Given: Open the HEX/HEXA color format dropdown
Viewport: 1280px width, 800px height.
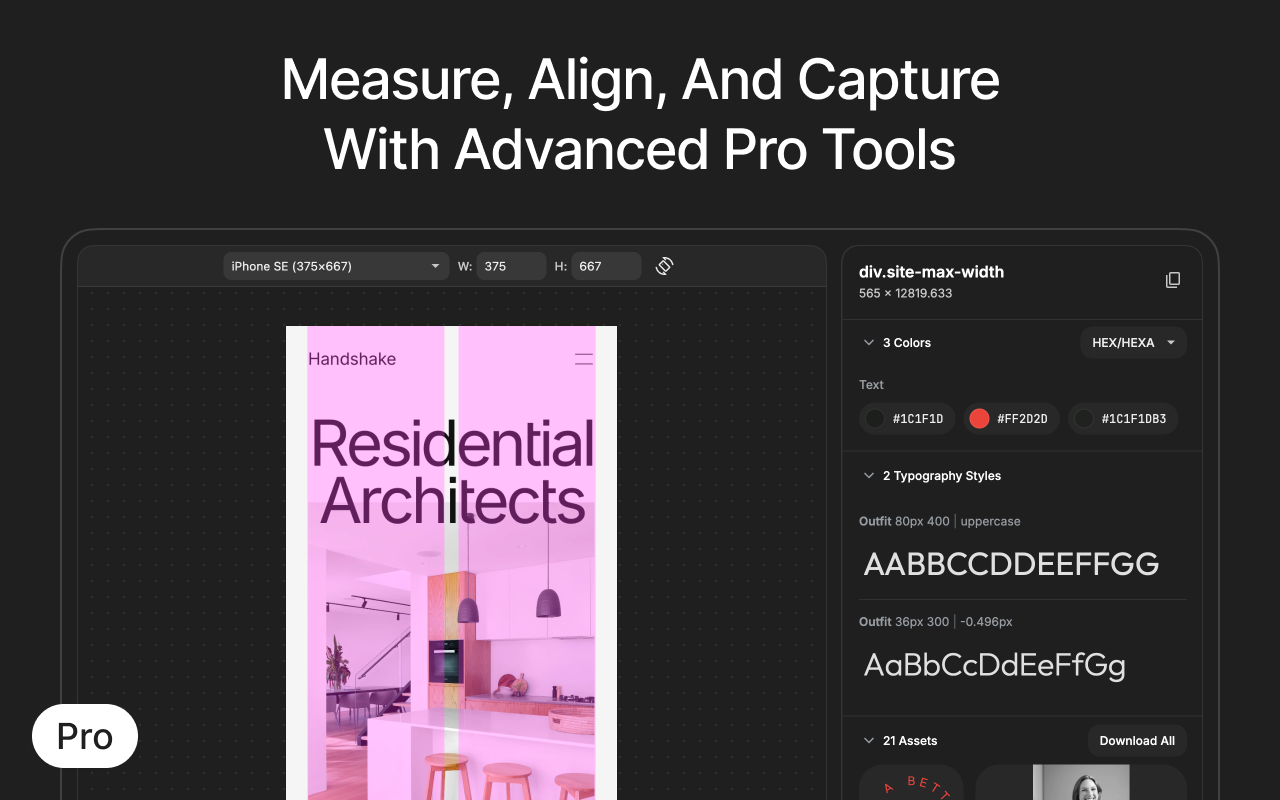Looking at the screenshot, I should (1133, 343).
